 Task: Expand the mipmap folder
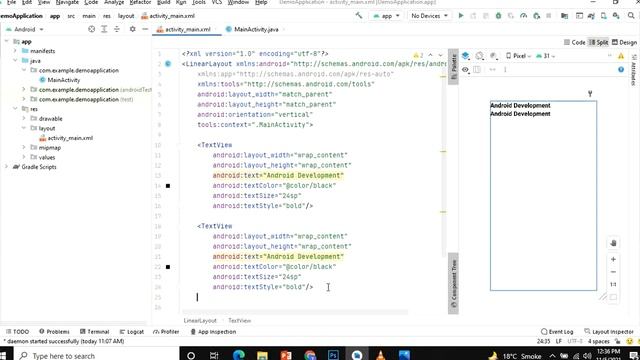tap(24, 147)
